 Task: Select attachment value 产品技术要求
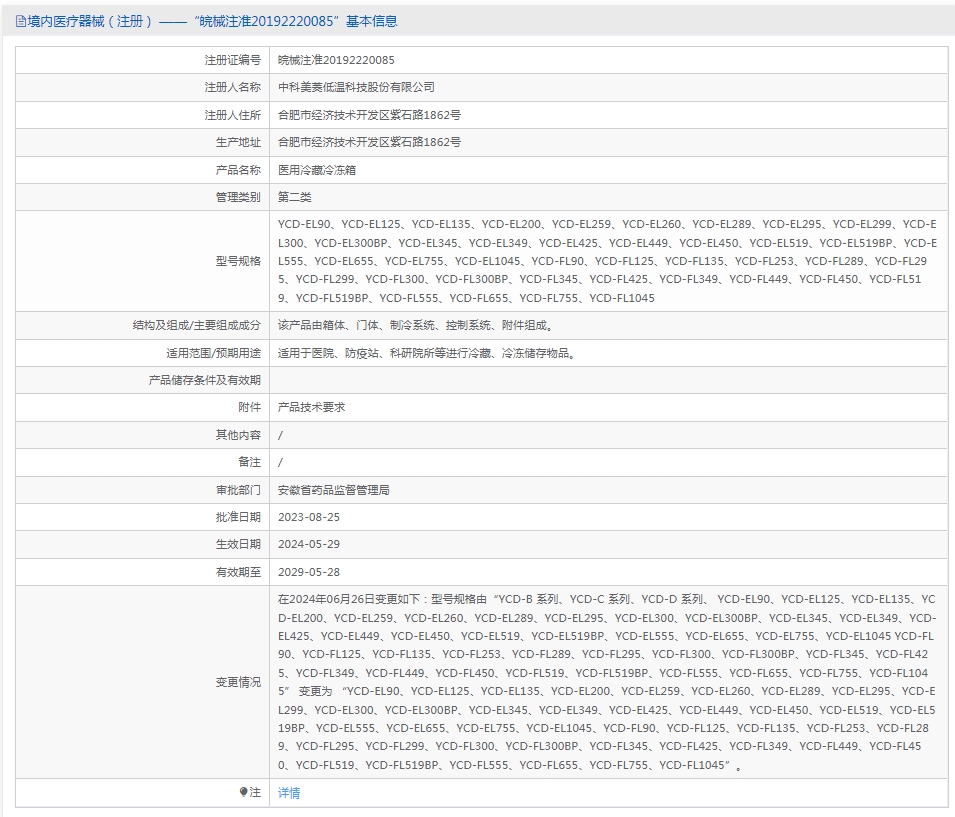(x=311, y=407)
